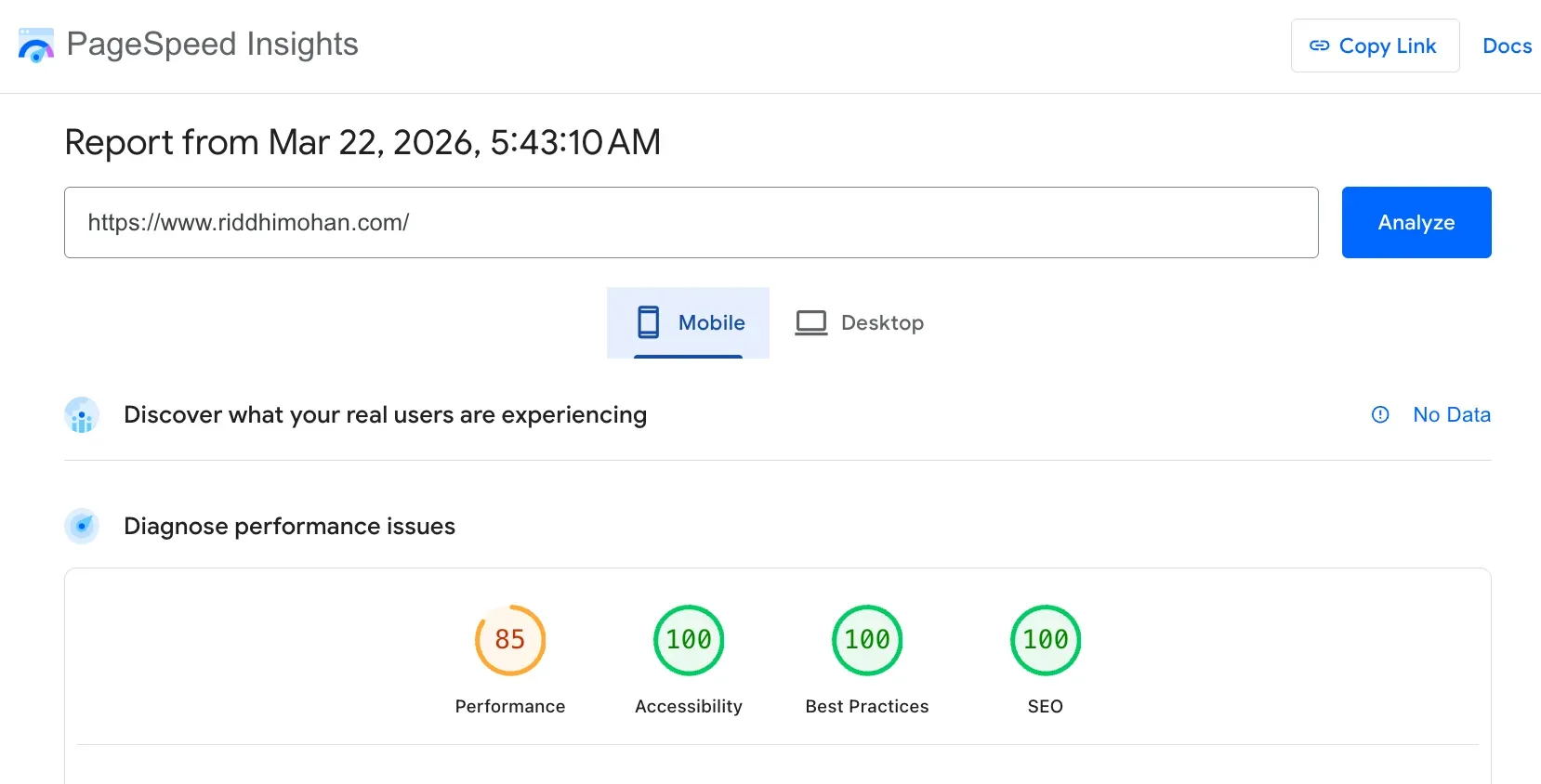Select the Diagnose performance issues heading
This screenshot has width=1541, height=784.
(x=289, y=526)
